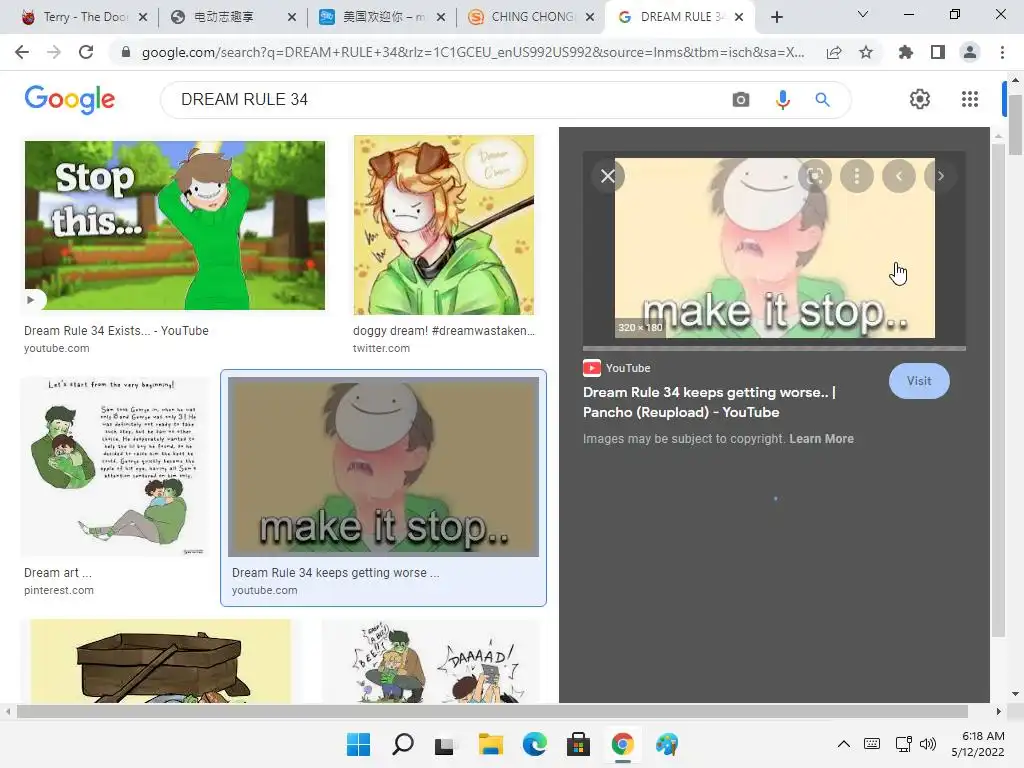Go back using the browser back arrow
The height and width of the screenshot is (768, 1024).
[22, 52]
